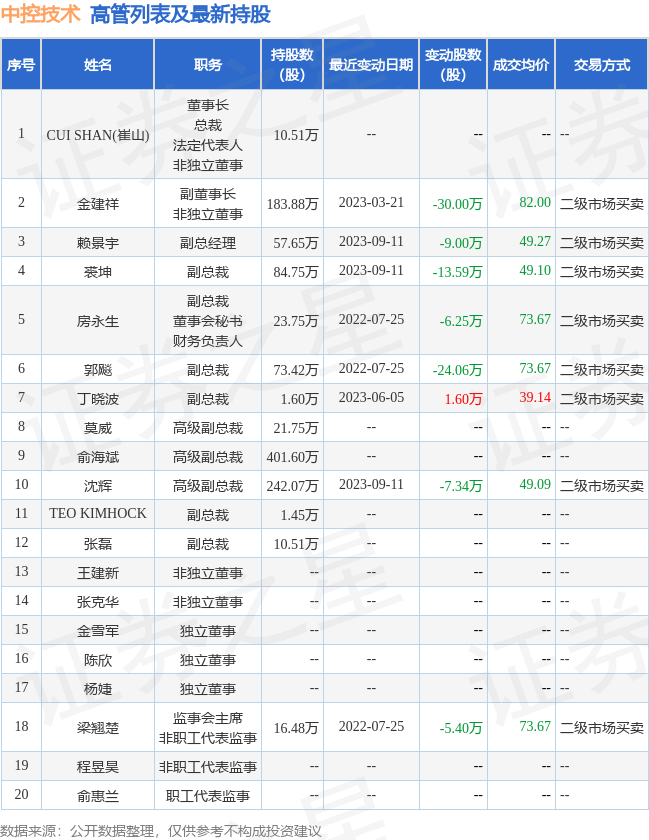Click the 职工代表监事 position for 俞惠兰
The height and width of the screenshot is (840, 649).
point(208,796)
